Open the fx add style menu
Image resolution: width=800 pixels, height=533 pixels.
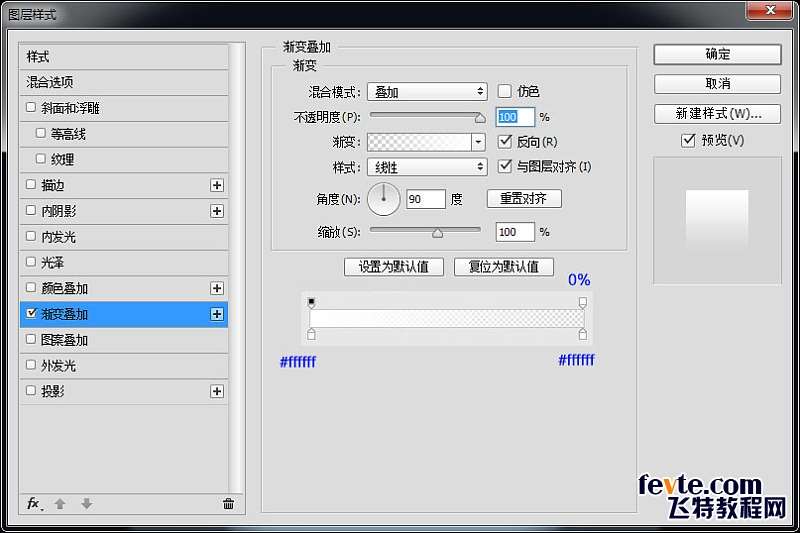[35, 504]
